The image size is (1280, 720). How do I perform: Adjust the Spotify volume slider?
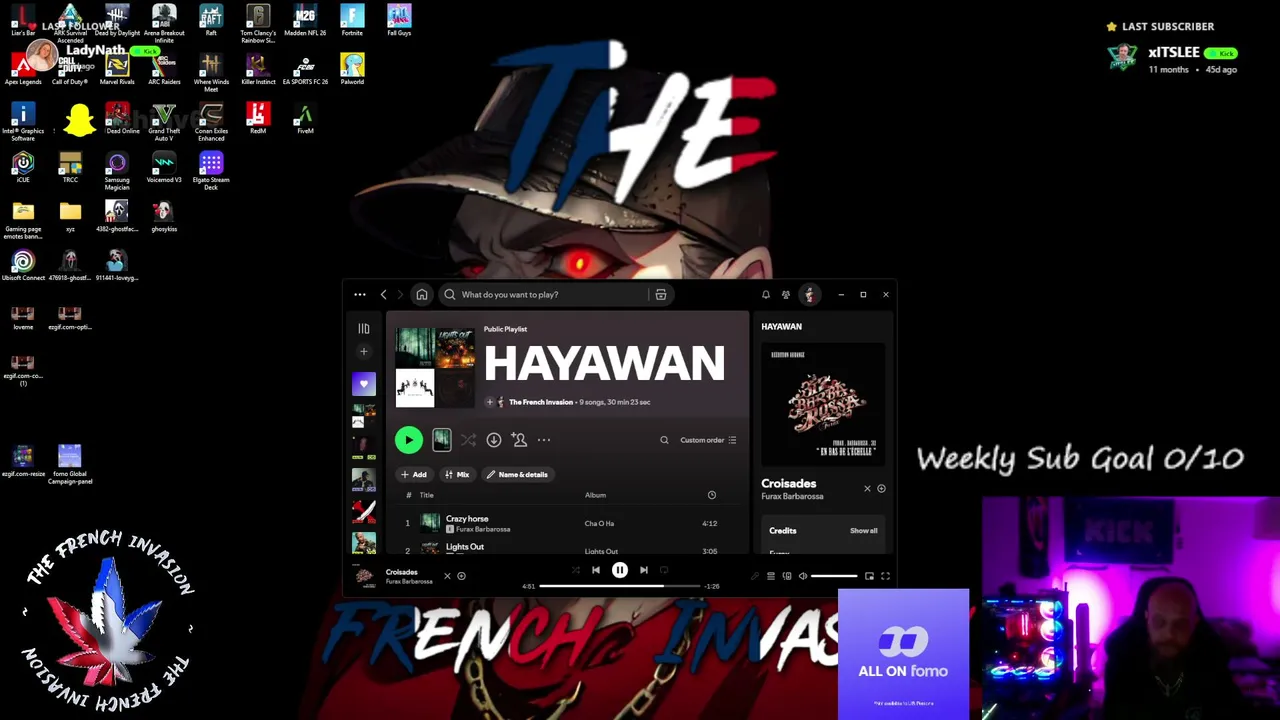click(834, 576)
